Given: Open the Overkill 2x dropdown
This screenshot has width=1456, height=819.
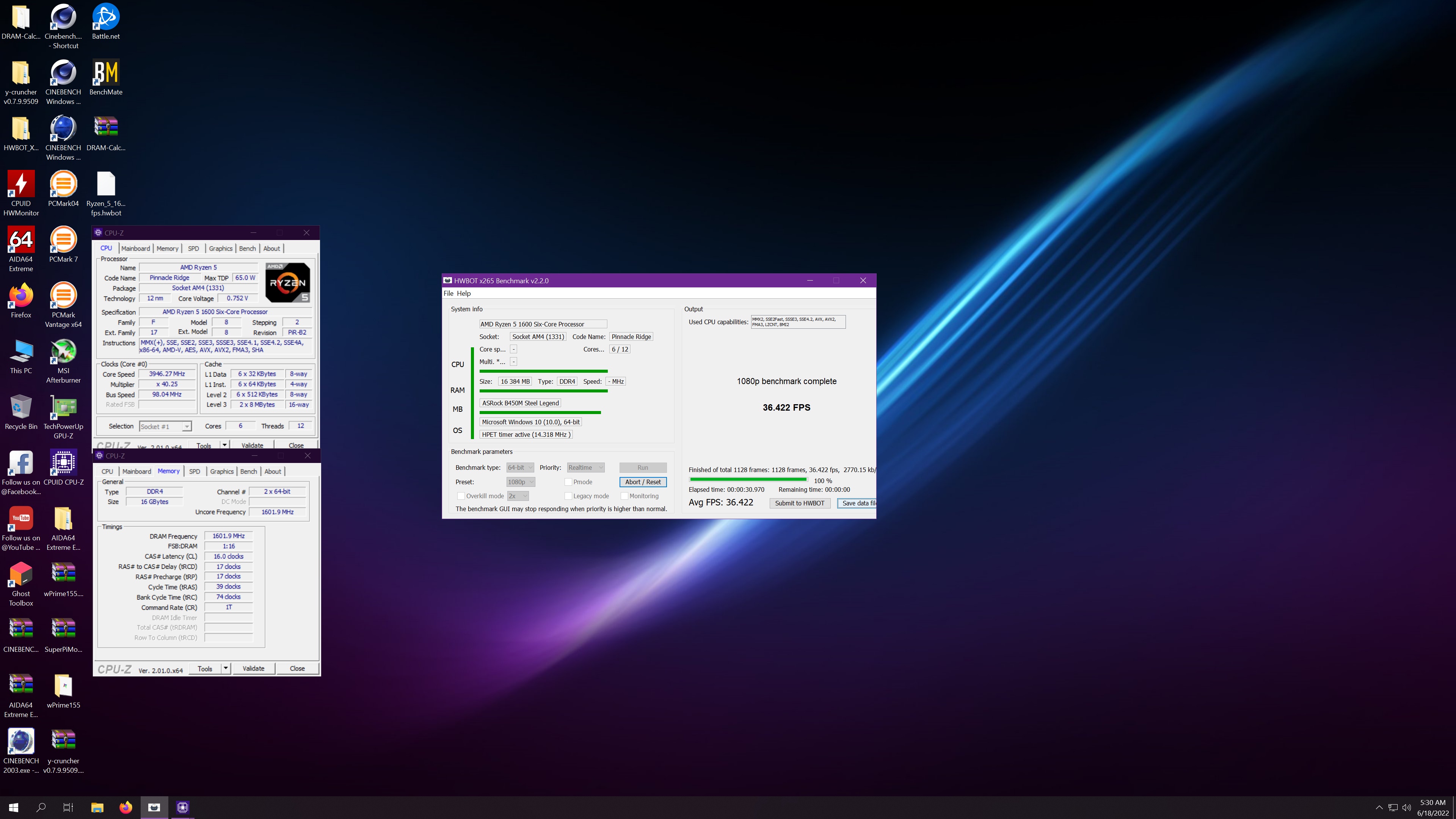Looking at the screenshot, I should coord(518,496).
